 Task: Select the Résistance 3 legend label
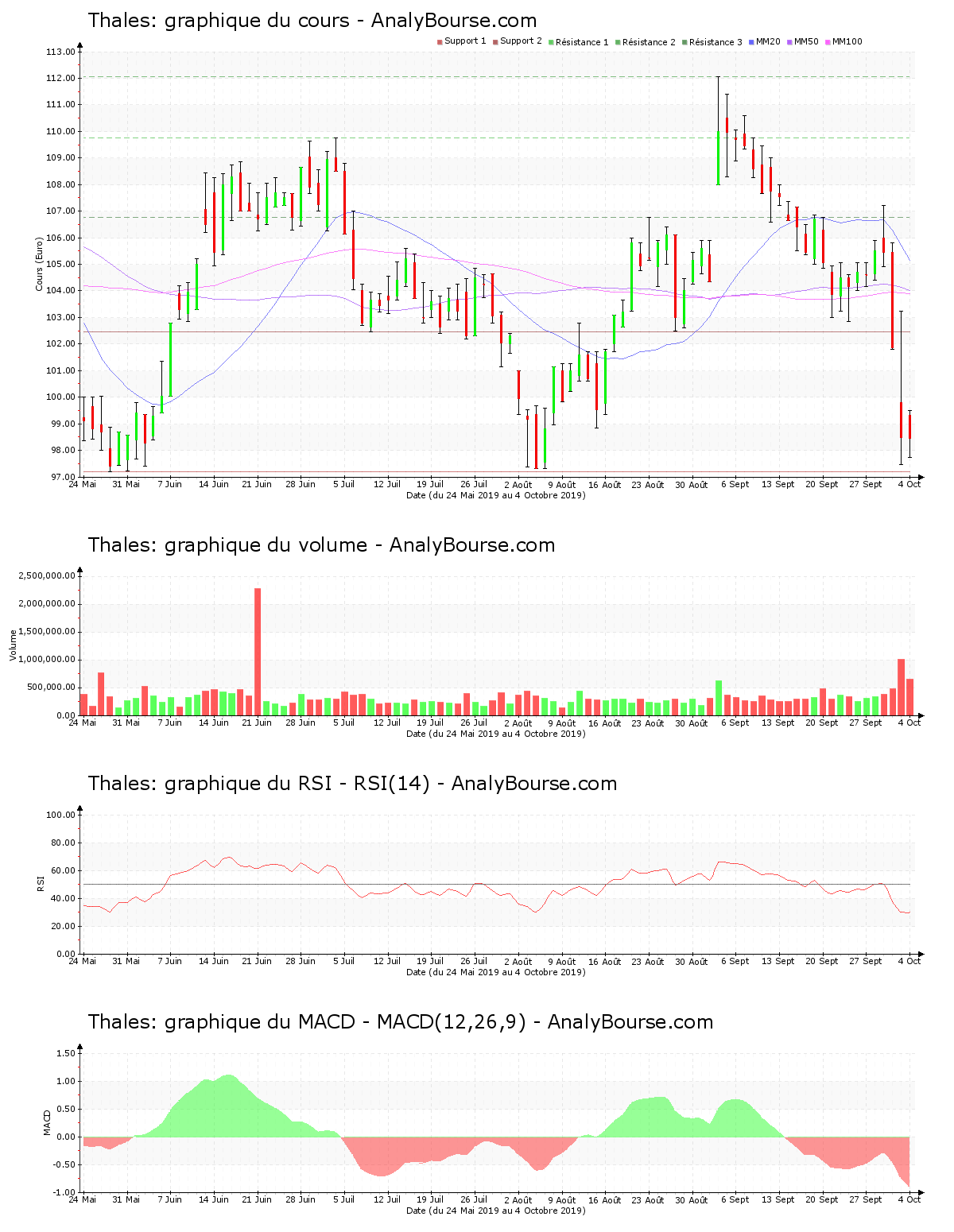pos(715,42)
